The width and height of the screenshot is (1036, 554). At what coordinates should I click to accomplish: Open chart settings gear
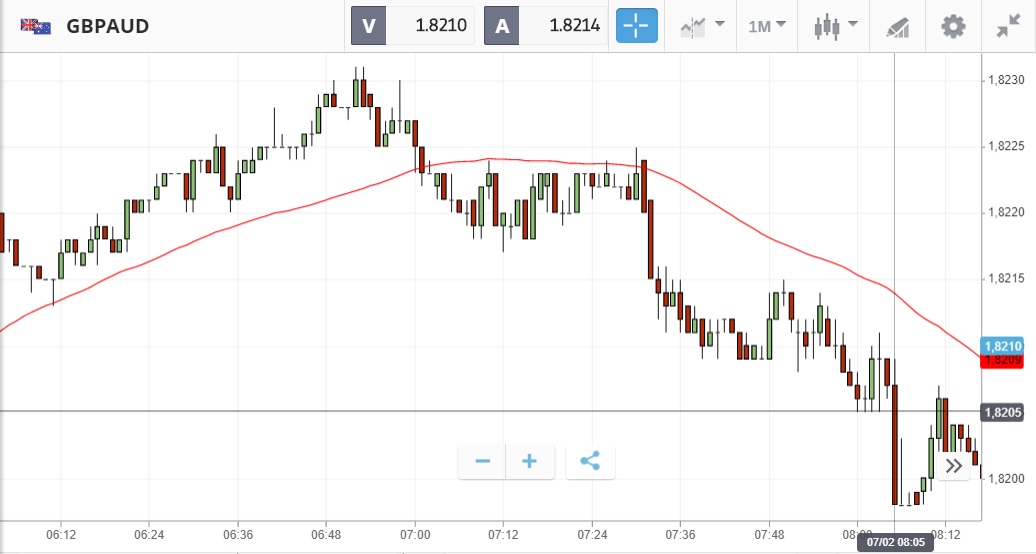(953, 26)
